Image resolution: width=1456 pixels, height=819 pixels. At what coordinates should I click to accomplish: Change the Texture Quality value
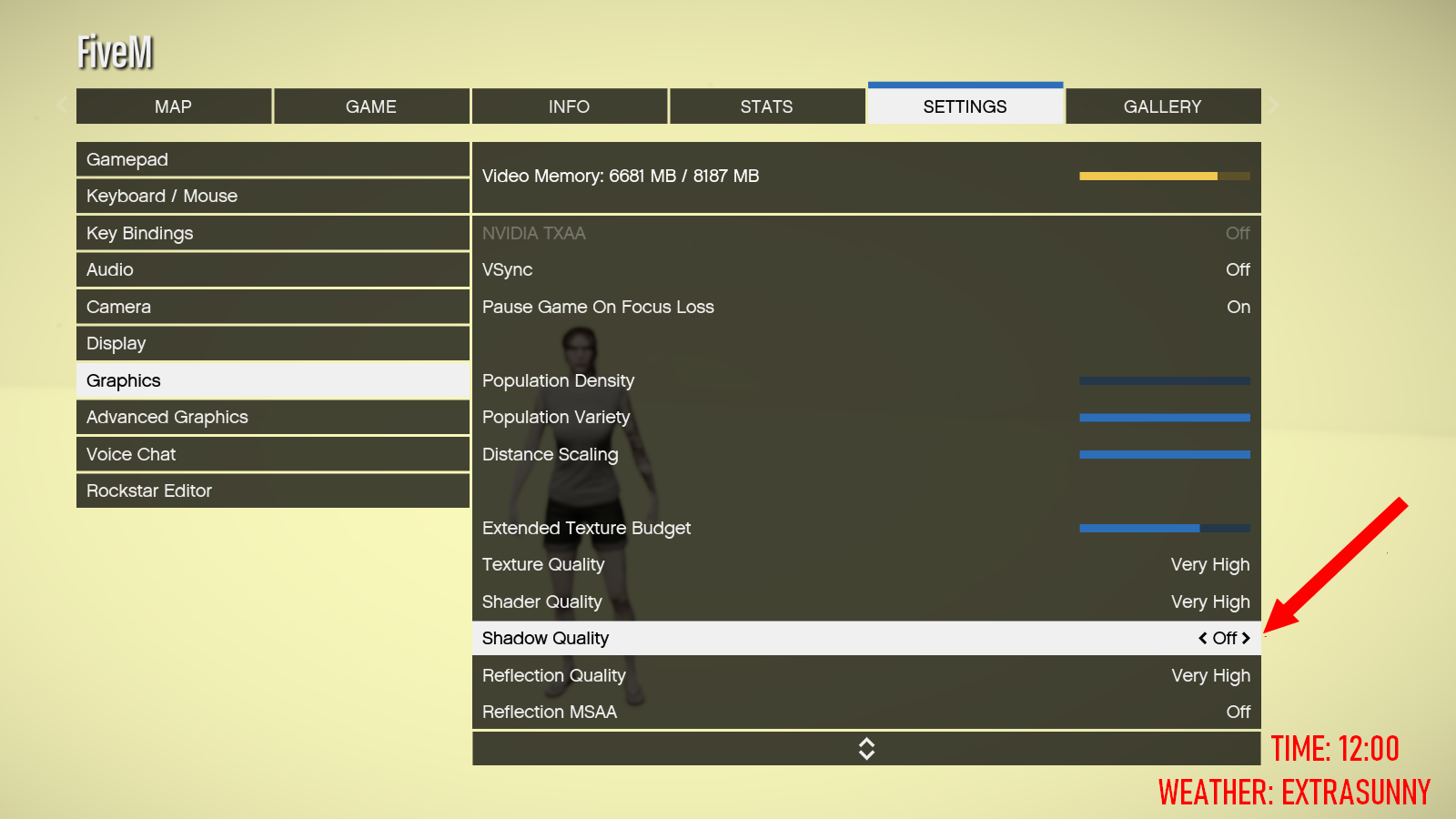tap(866, 564)
